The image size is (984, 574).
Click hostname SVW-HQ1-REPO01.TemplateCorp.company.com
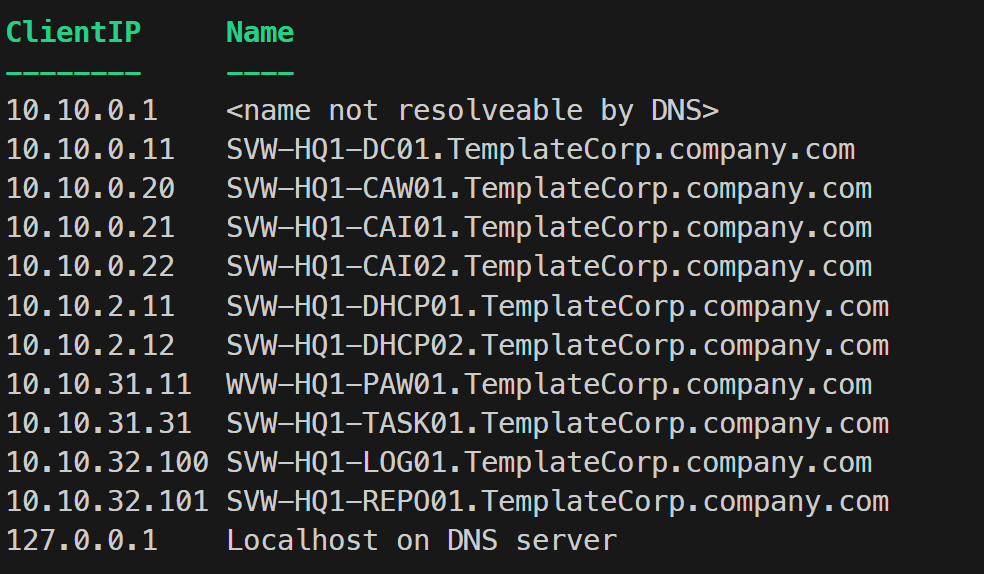click(x=557, y=502)
